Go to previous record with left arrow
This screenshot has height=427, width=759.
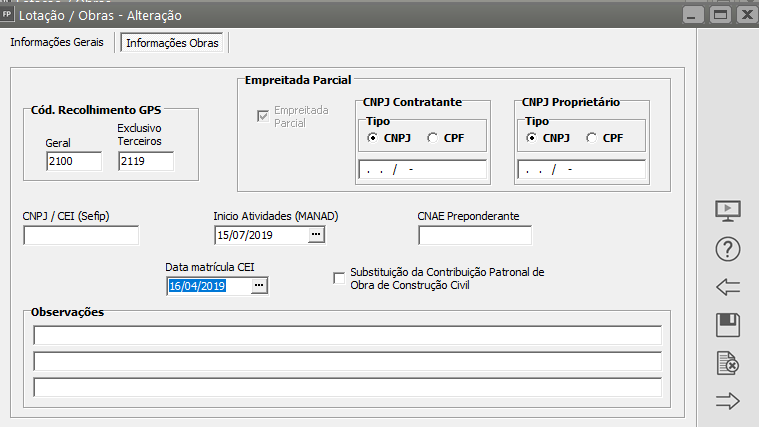click(727, 287)
